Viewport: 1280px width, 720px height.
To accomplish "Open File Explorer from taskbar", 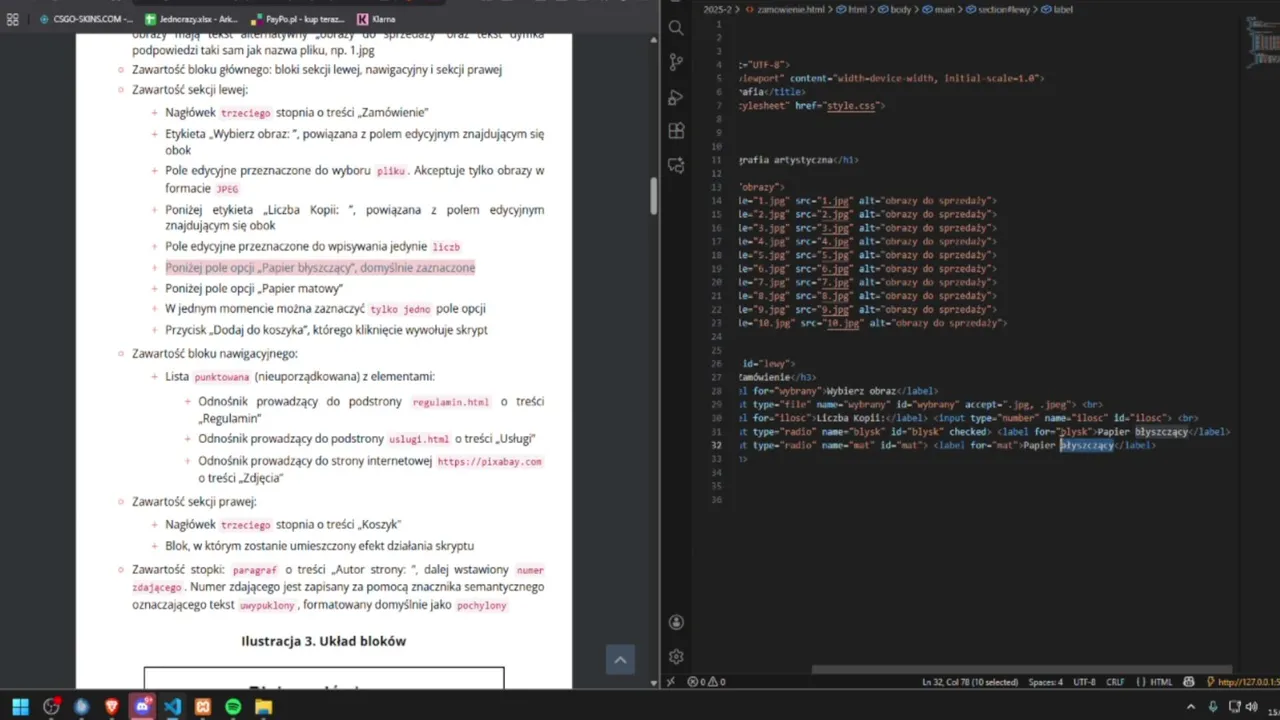I will (x=263, y=706).
